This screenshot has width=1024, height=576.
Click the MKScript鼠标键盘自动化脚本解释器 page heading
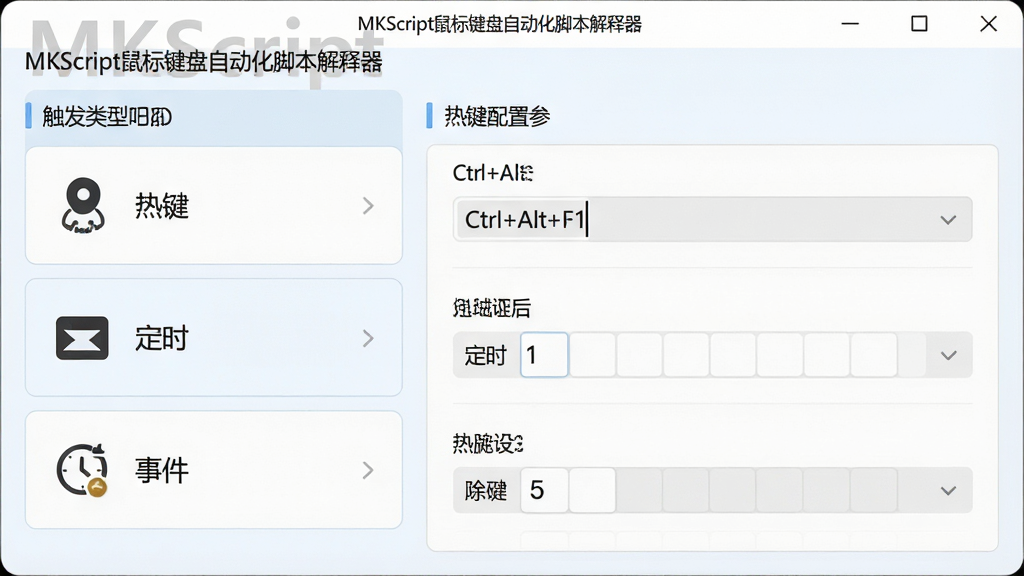click(x=204, y=62)
